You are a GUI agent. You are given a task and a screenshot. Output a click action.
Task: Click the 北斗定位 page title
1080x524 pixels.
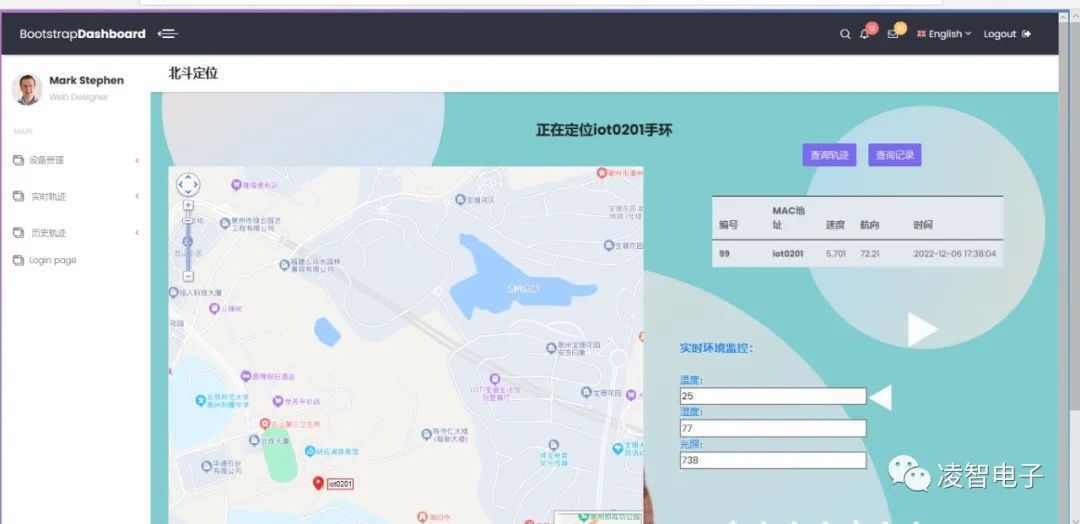pos(194,73)
